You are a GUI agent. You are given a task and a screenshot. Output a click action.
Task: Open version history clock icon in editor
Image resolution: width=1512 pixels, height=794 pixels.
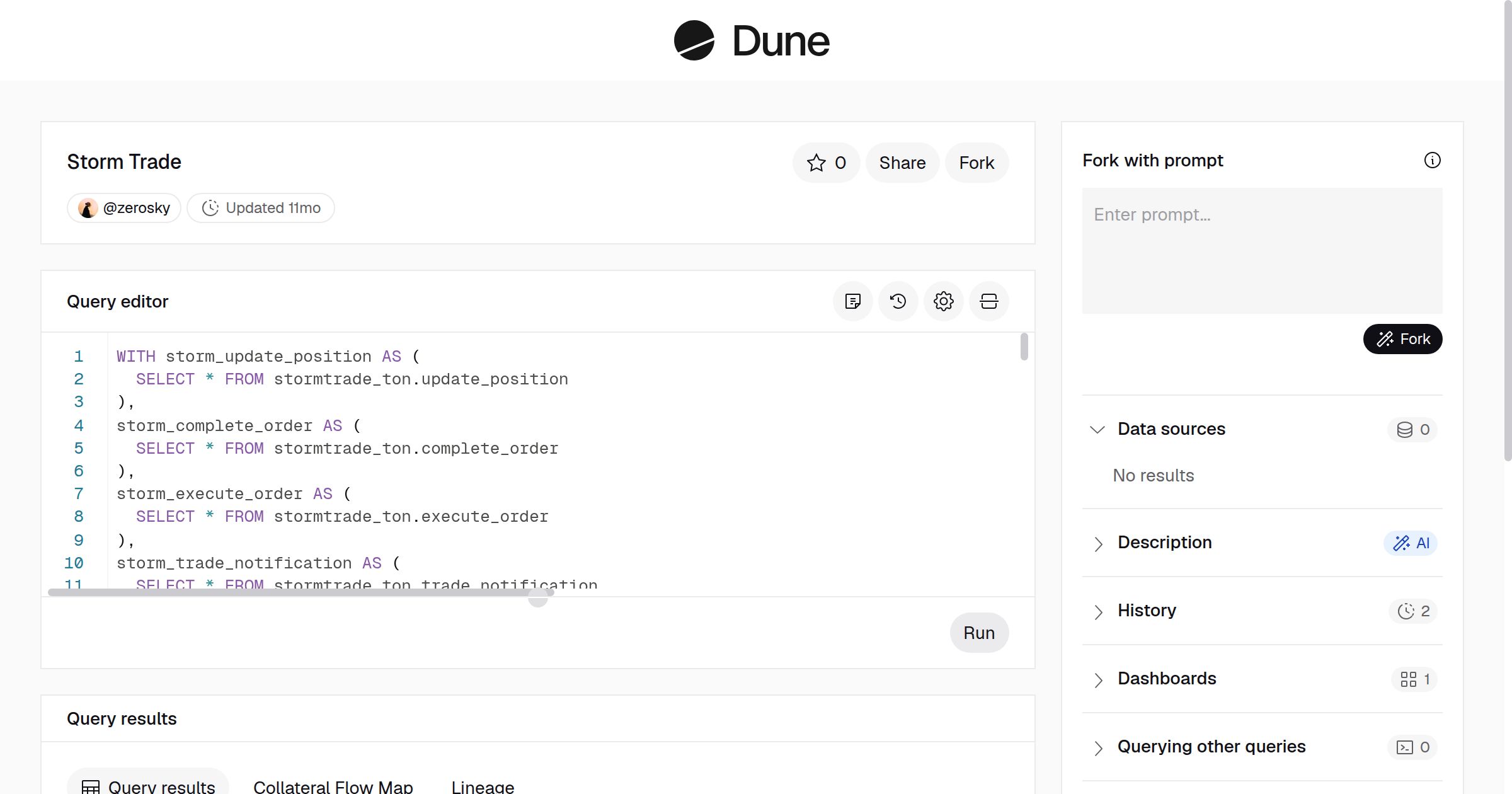click(x=898, y=301)
